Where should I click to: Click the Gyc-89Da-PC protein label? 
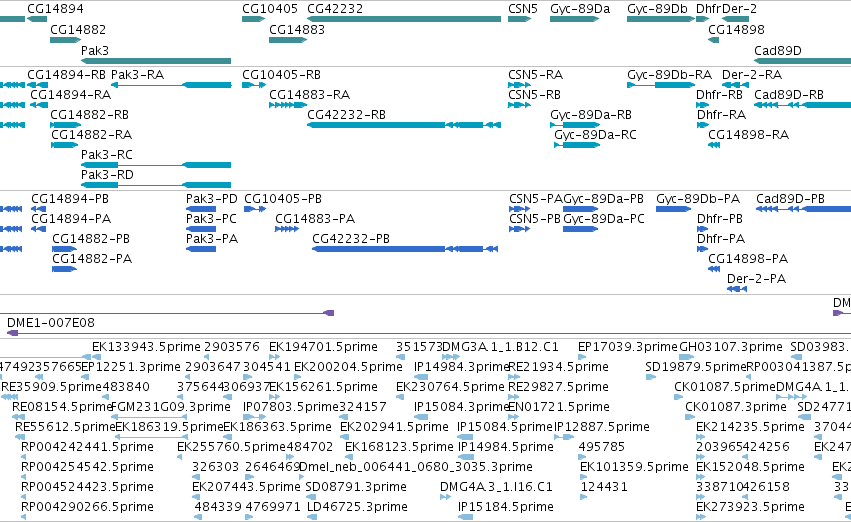(x=604, y=219)
